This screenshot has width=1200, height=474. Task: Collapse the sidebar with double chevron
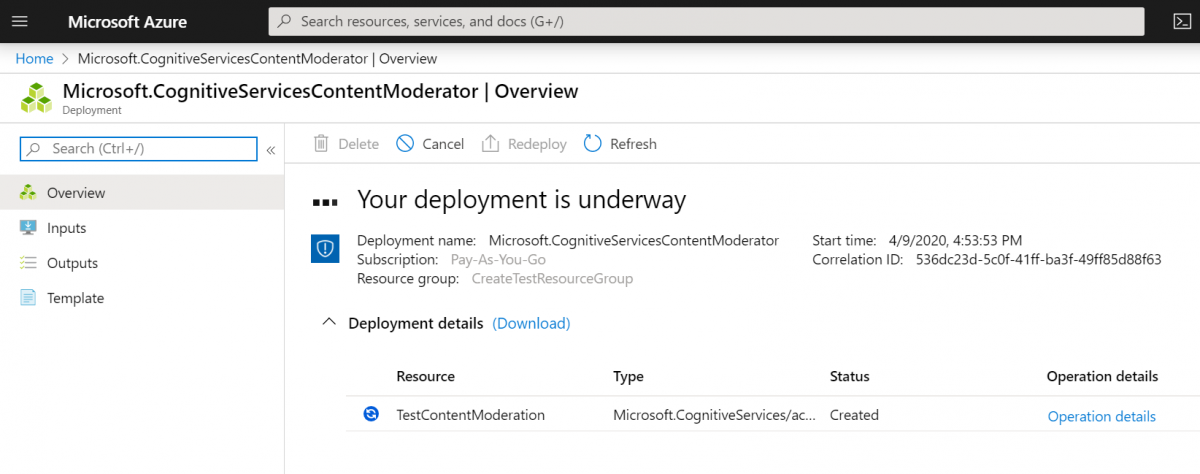coord(270,150)
